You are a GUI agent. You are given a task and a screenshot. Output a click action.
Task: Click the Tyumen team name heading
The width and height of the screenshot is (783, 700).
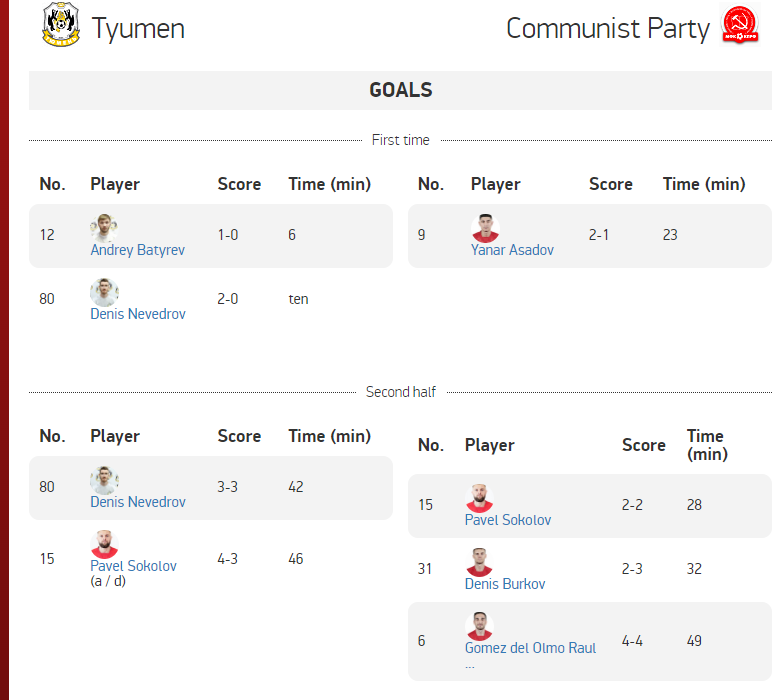point(138,28)
